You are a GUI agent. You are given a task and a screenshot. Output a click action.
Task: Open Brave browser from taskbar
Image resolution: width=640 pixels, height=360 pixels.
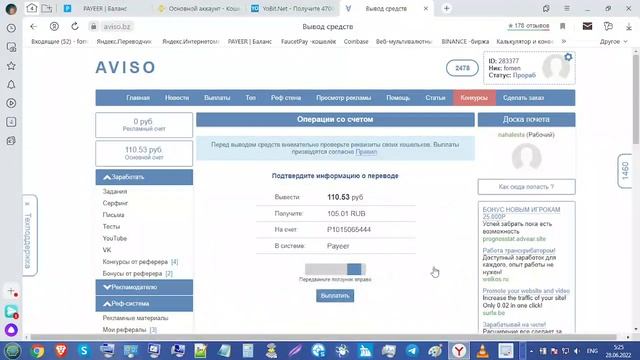click(61, 351)
